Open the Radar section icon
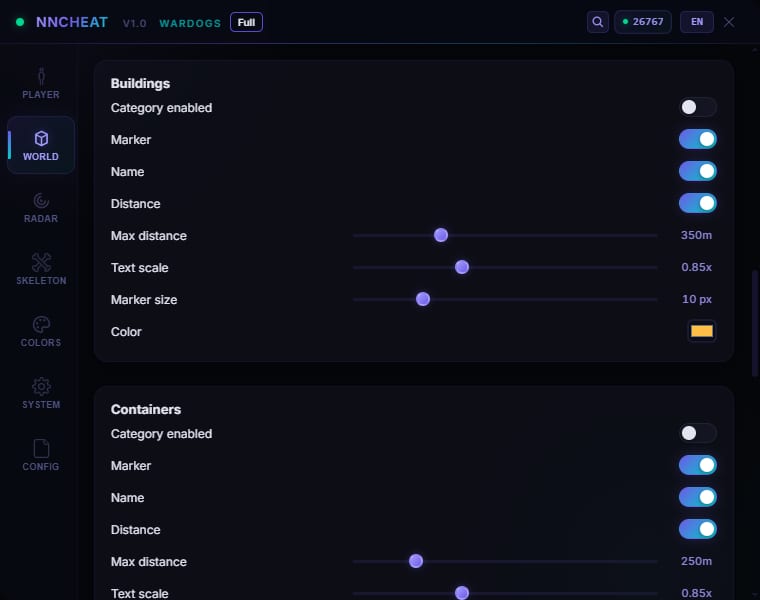 point(41,201)
